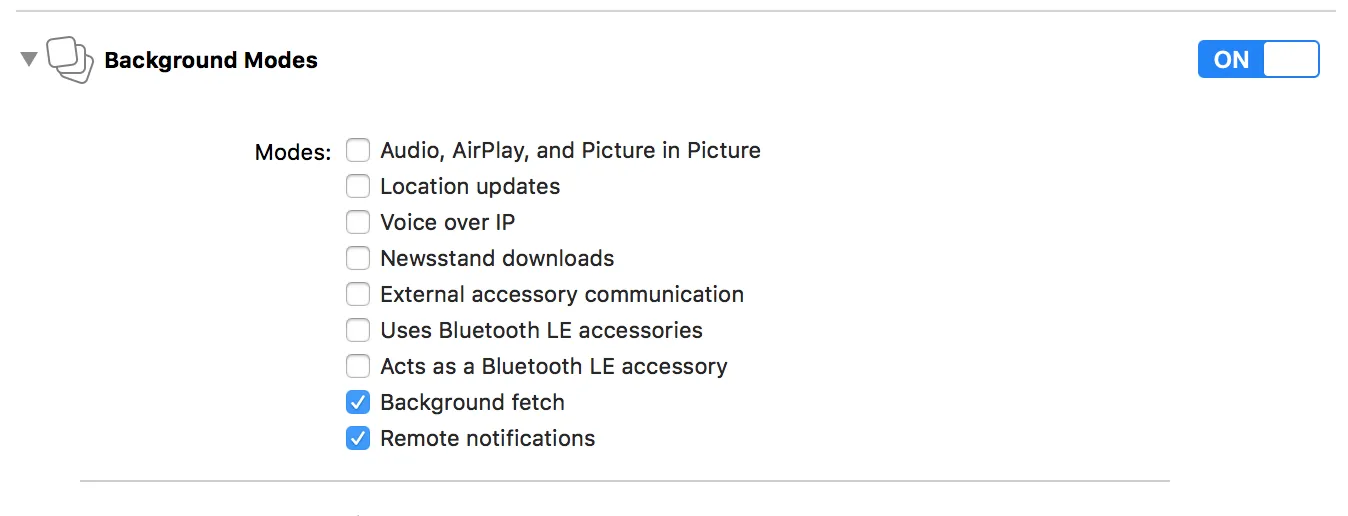This screenshot has width=1348, height=516.
Task: Disable the Remote notifications checkbox
Action: pyautogui.click(x=358, y=438)
